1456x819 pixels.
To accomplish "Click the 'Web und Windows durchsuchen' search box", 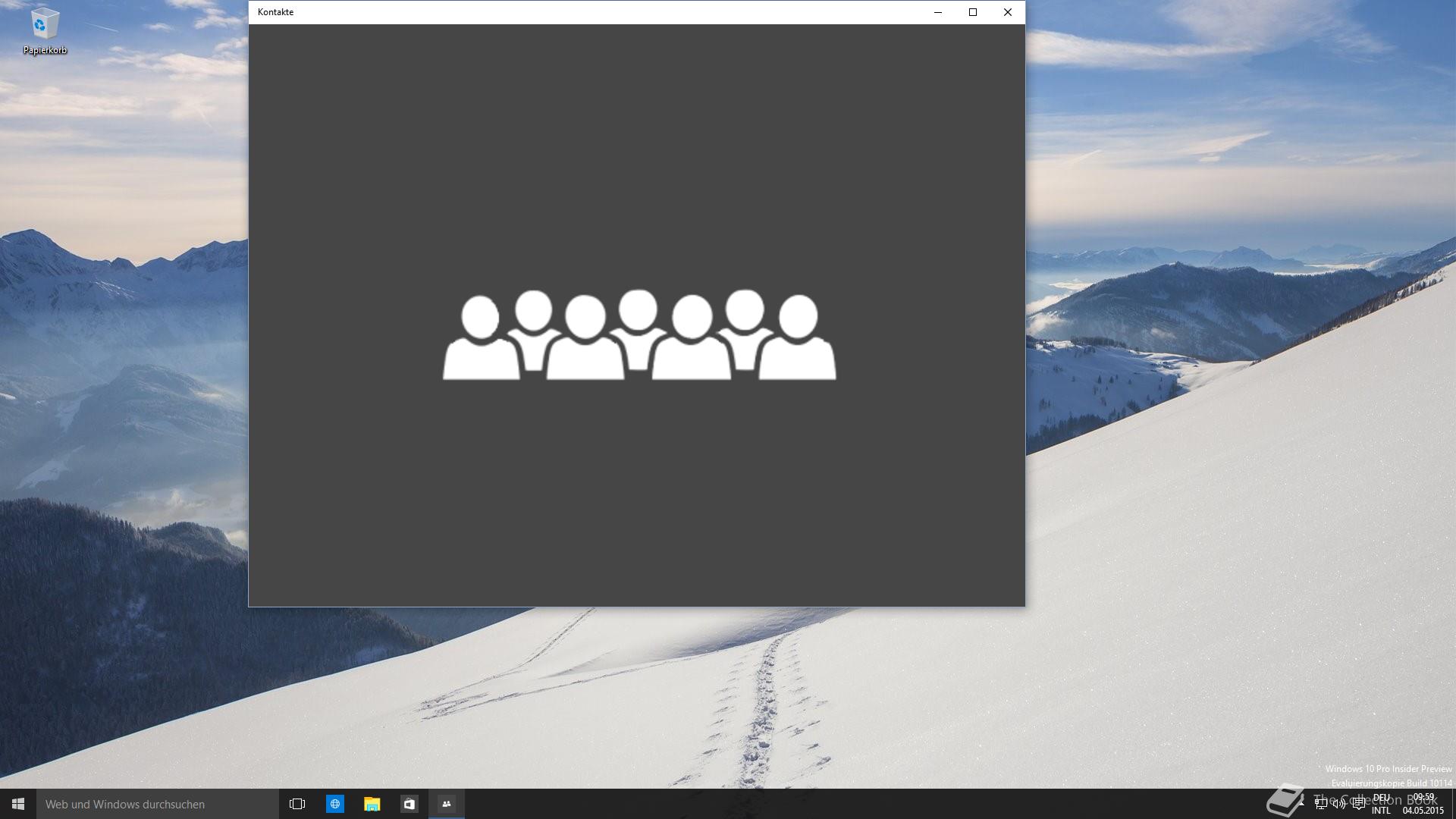I will 158,804.
